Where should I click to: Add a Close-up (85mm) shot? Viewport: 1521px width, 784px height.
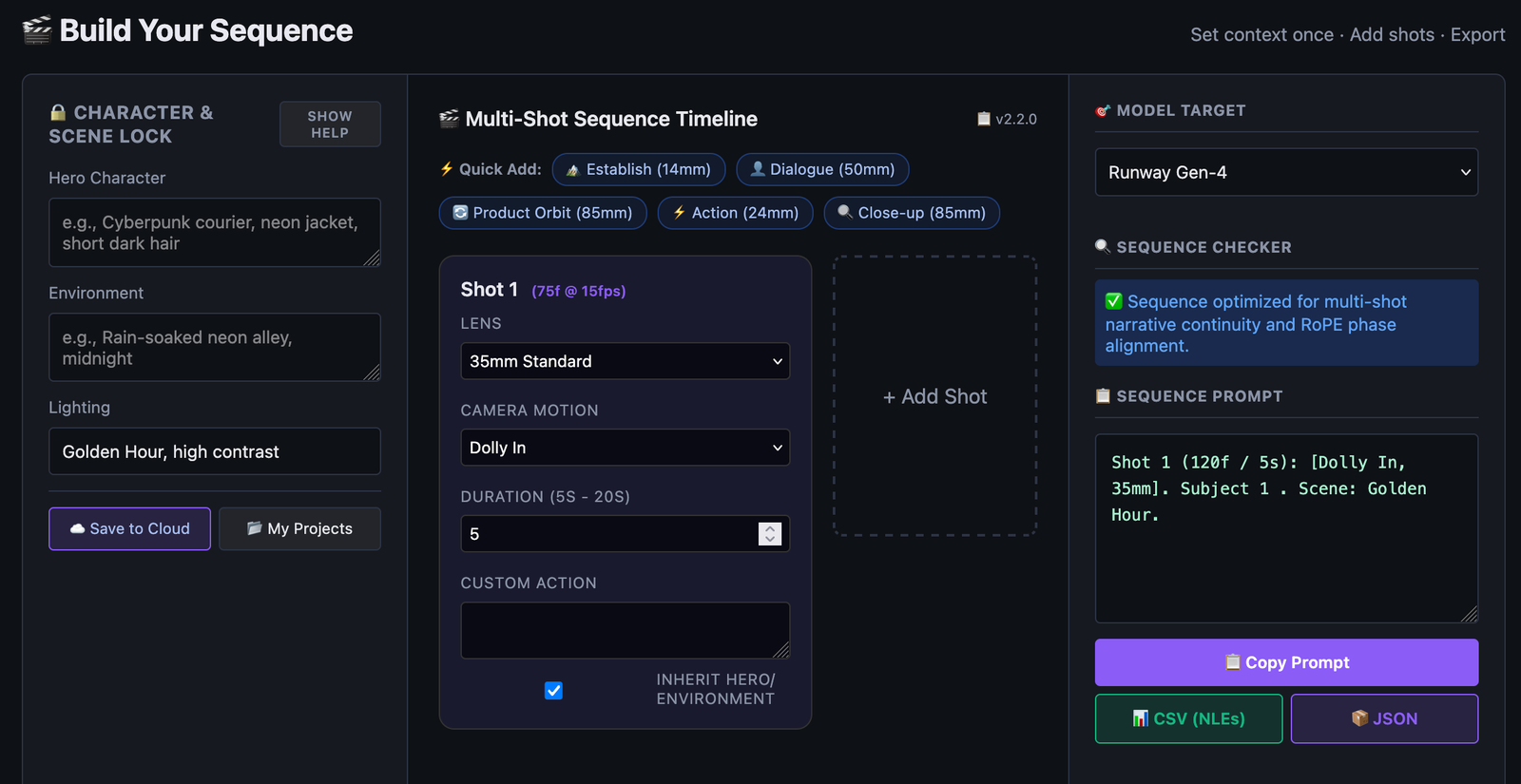(x=912, y=213)
